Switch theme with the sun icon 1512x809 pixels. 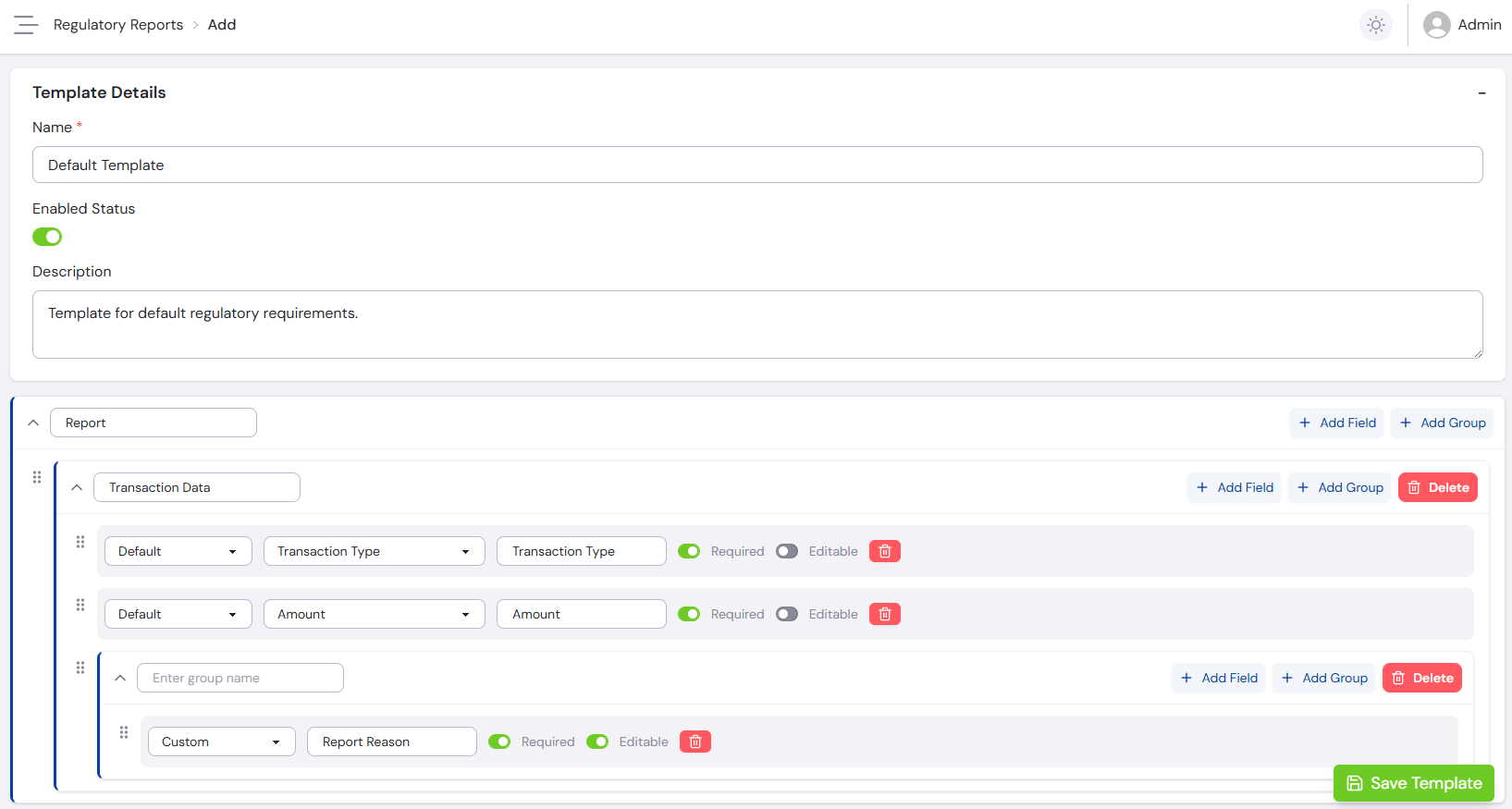(1376, 25)
